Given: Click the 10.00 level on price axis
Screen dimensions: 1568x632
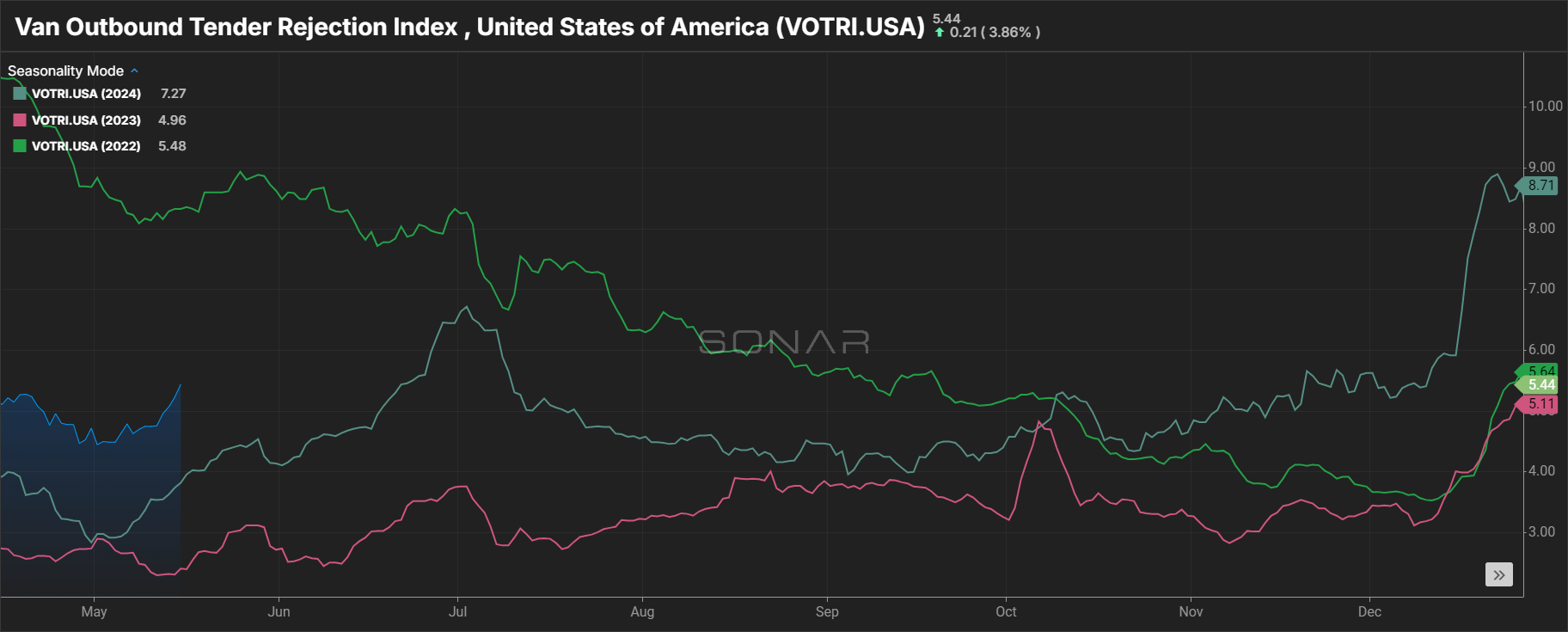Looking at the screenshot, I should pos(1545,107).
